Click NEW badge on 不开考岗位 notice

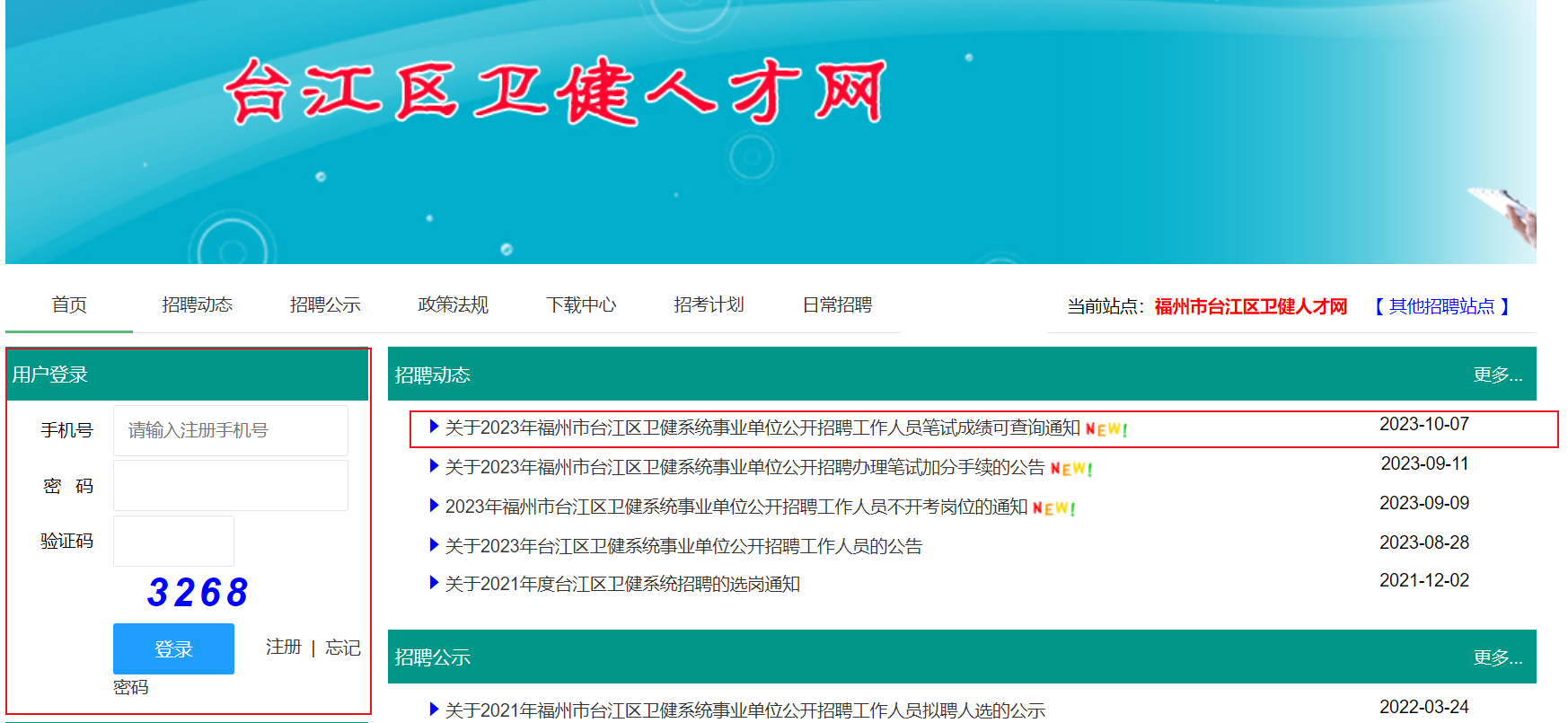1054,508
